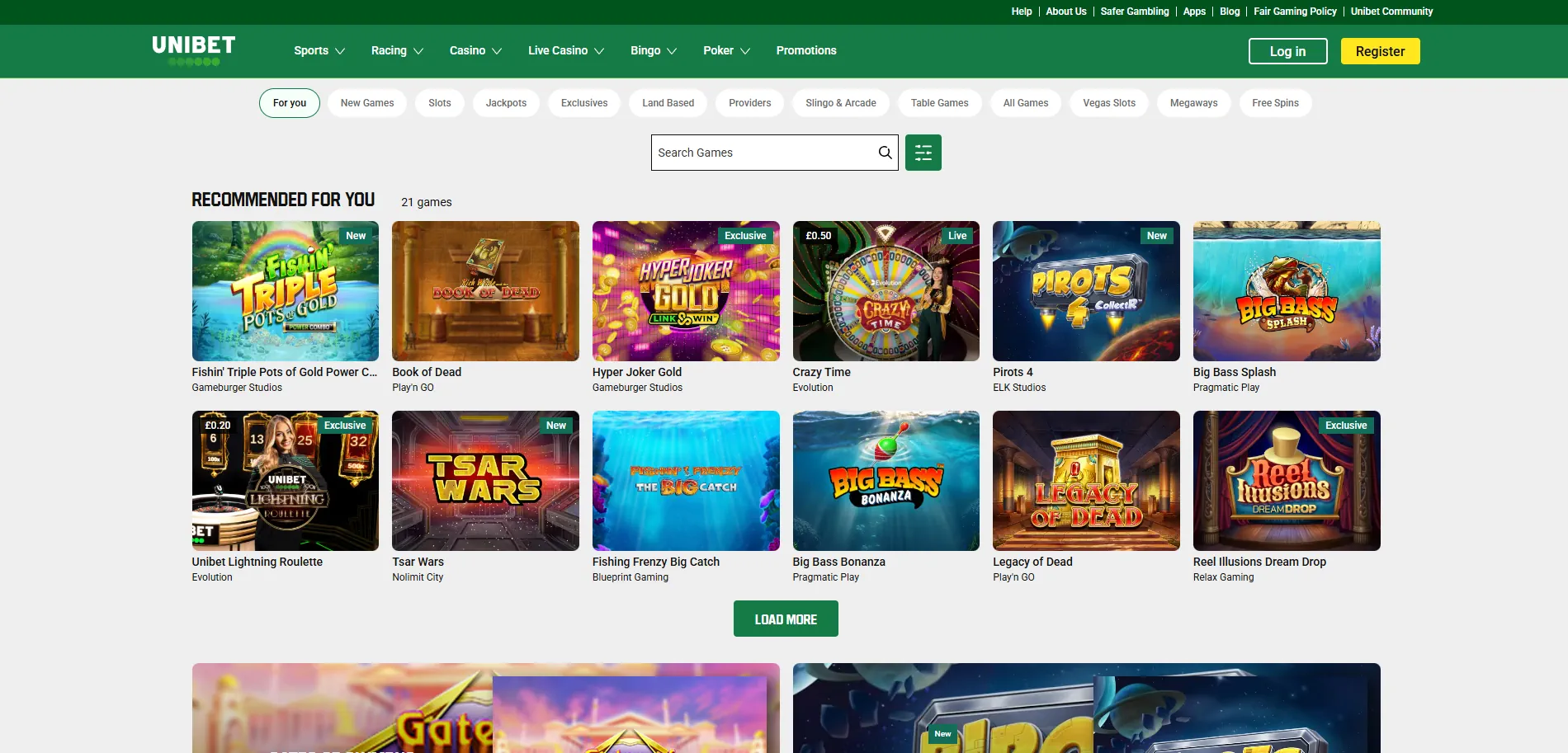Click the New badge on Tsar Wars
This screenshot has width=1568, height=753.
(556, 426)
